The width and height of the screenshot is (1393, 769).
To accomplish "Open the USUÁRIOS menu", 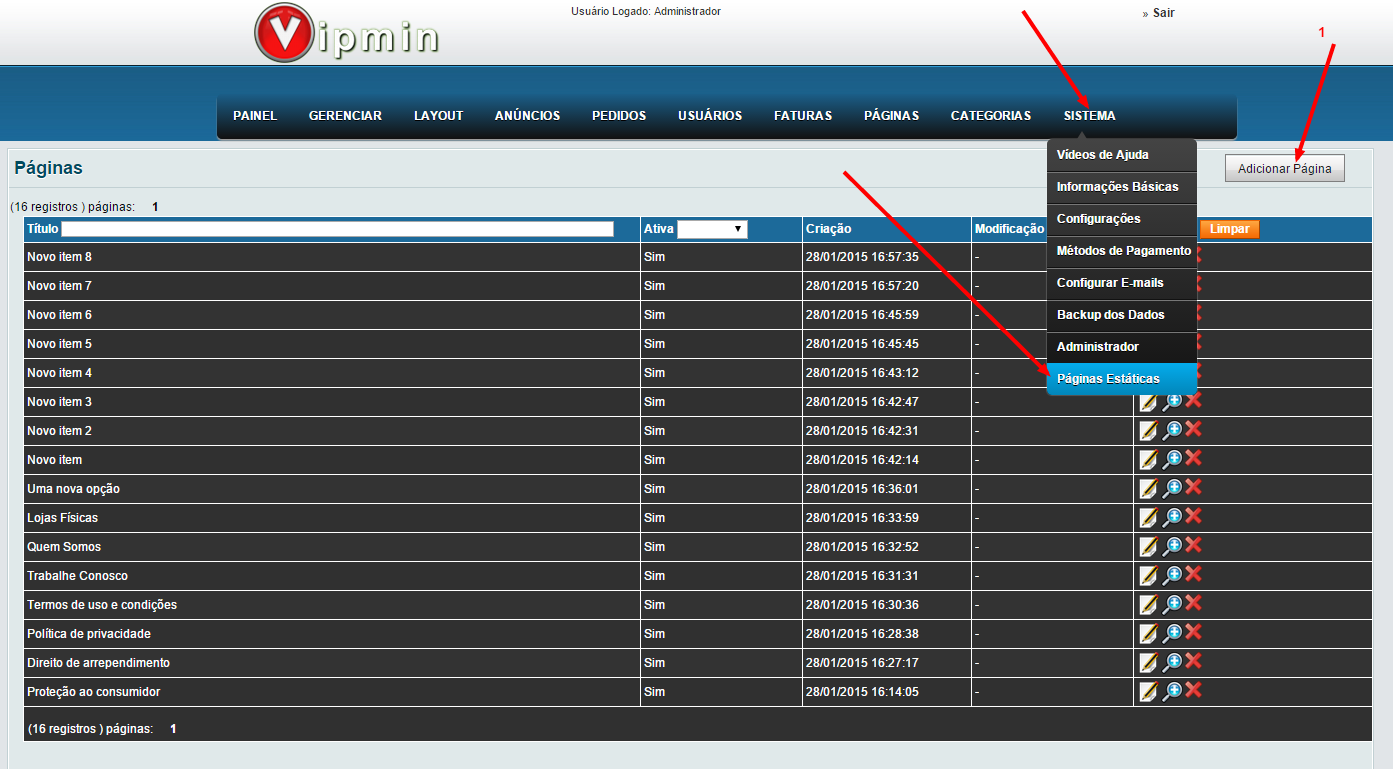I will point(710,116).
